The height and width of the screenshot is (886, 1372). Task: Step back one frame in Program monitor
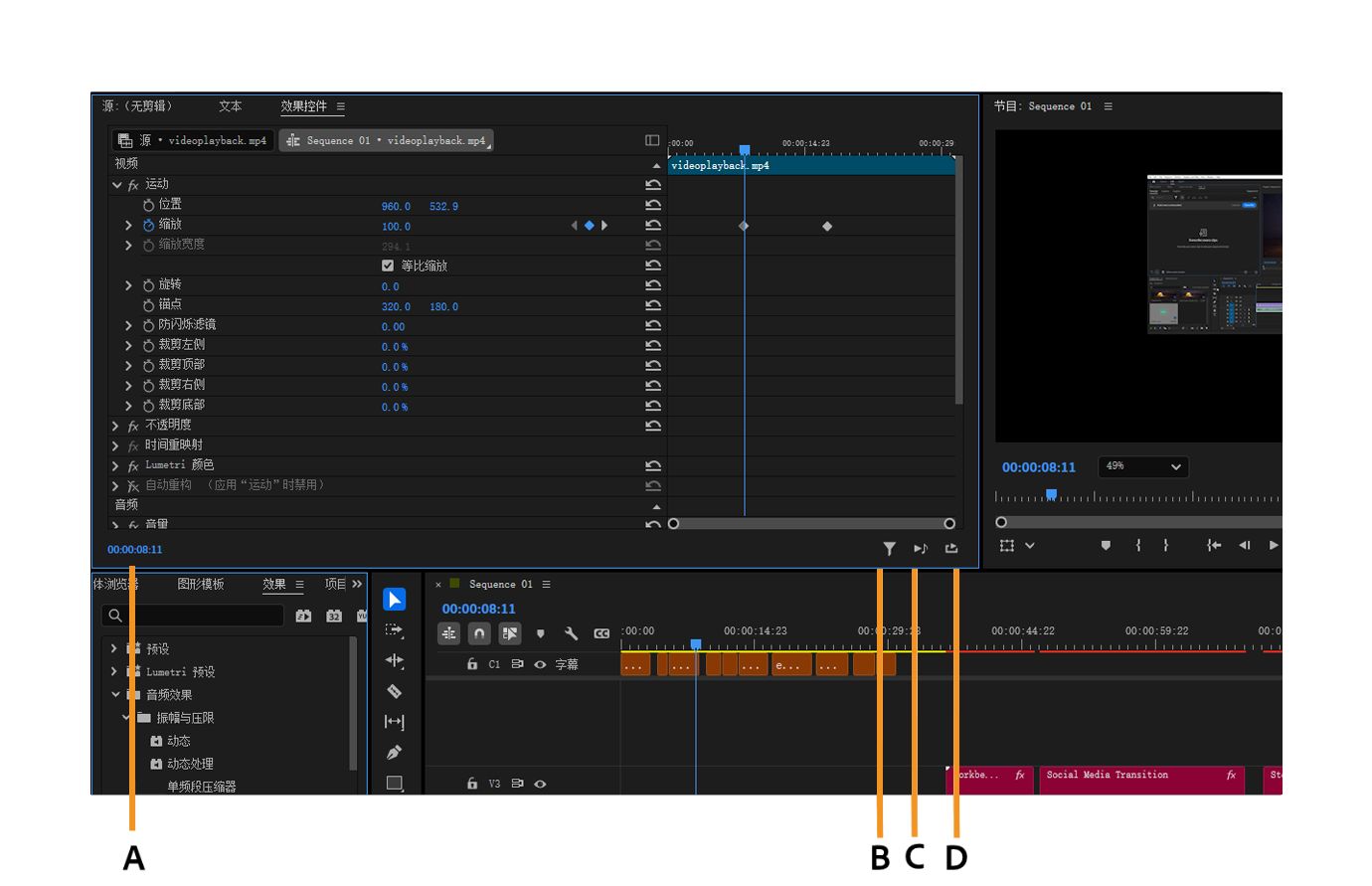[x=1245, y=546]
